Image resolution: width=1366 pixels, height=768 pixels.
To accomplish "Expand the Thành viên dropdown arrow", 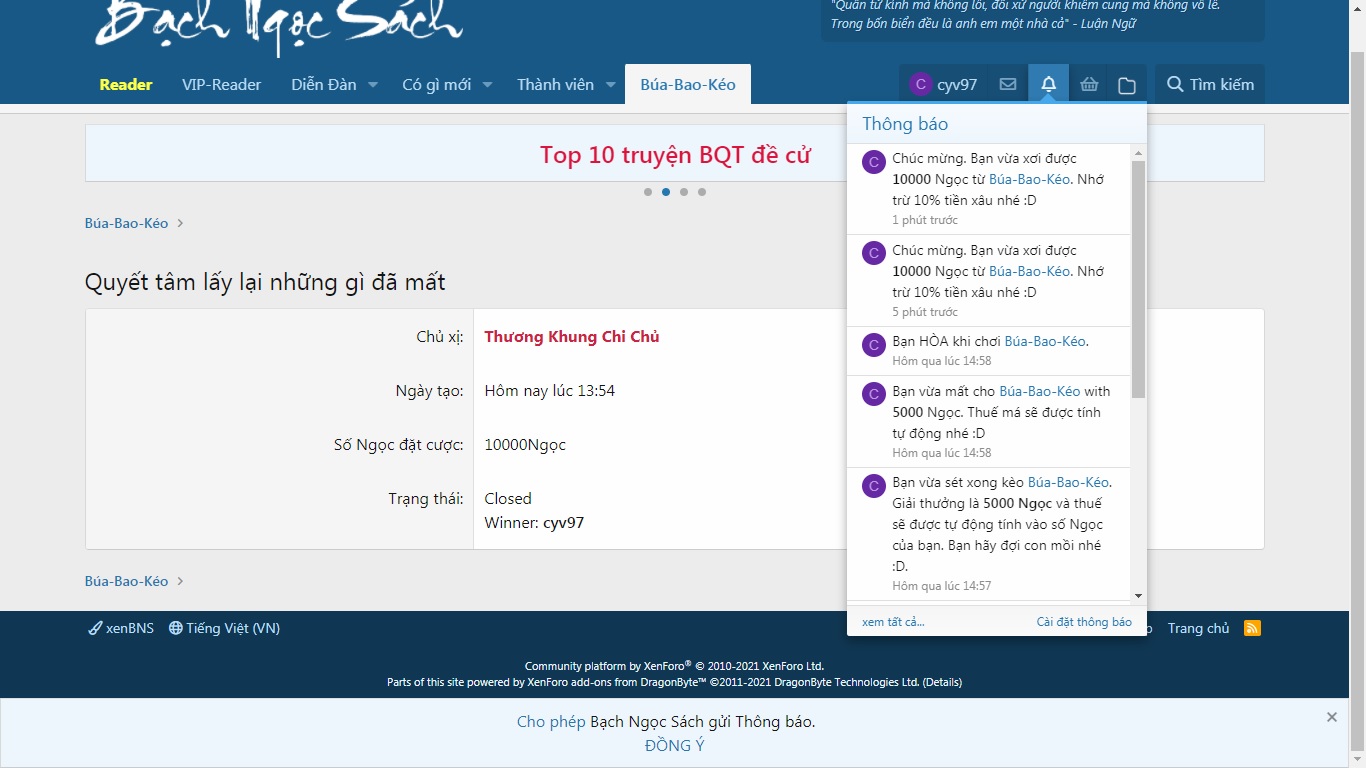I will coord(610,85).
